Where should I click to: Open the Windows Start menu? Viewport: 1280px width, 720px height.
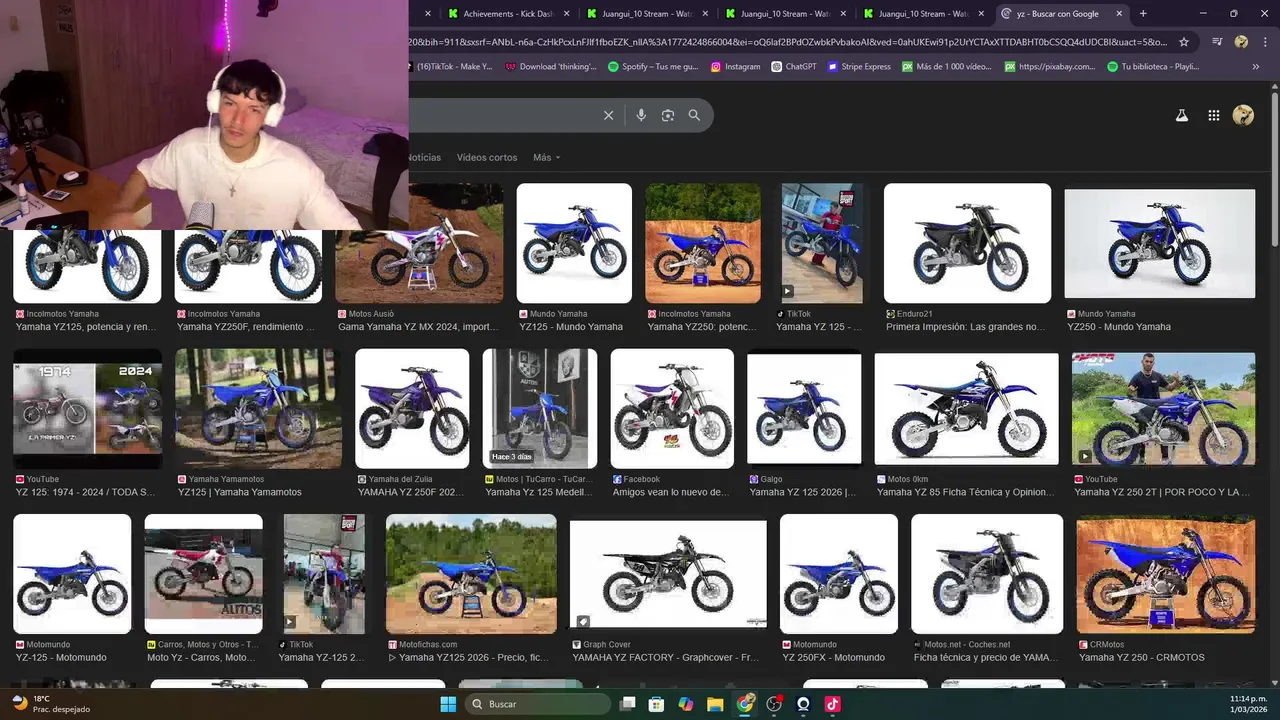pos(448,704)
